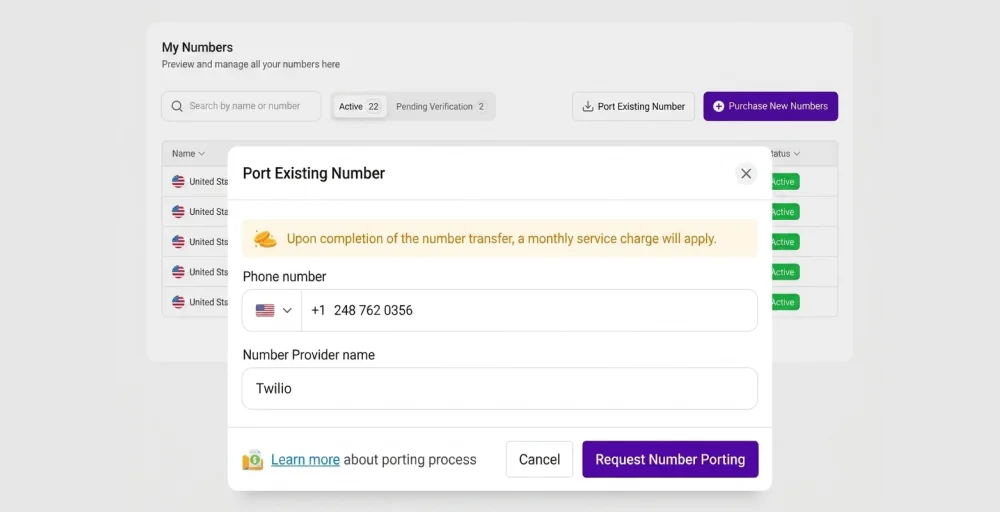Switch to the Pending Verification tab
1000x512 pixels.
click(441, 106)
